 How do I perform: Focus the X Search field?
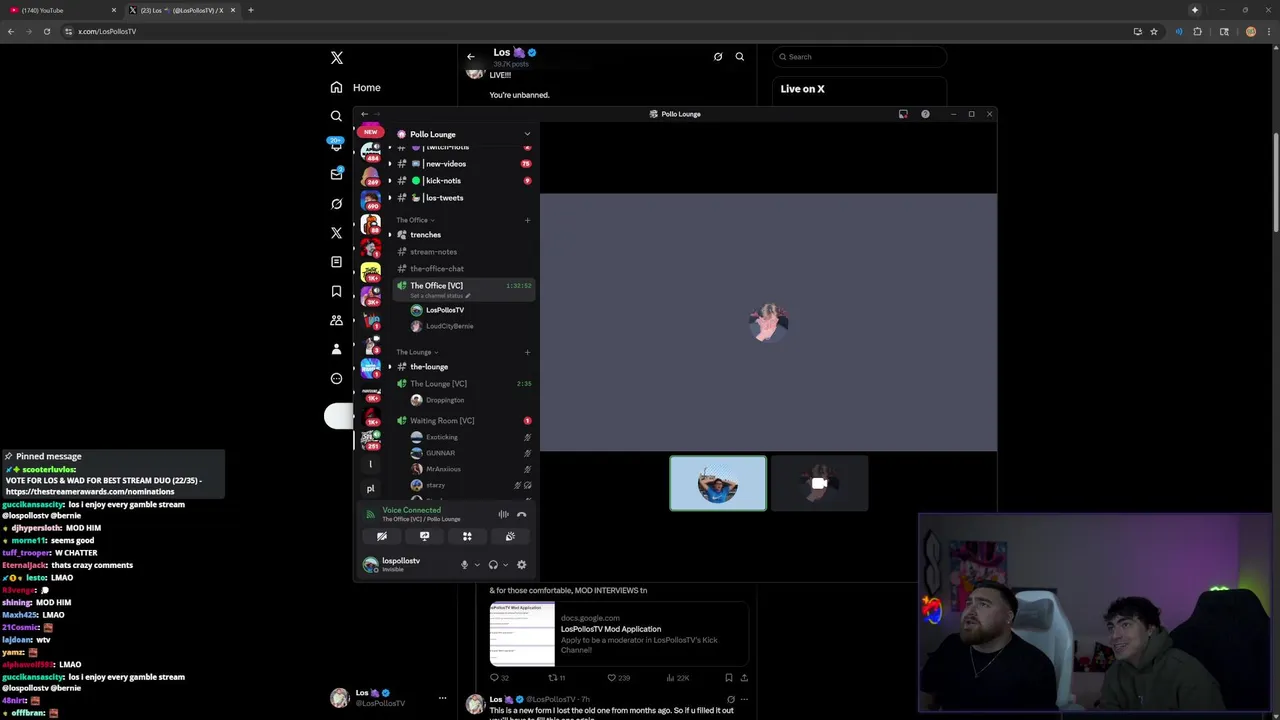tap(860, 57)
